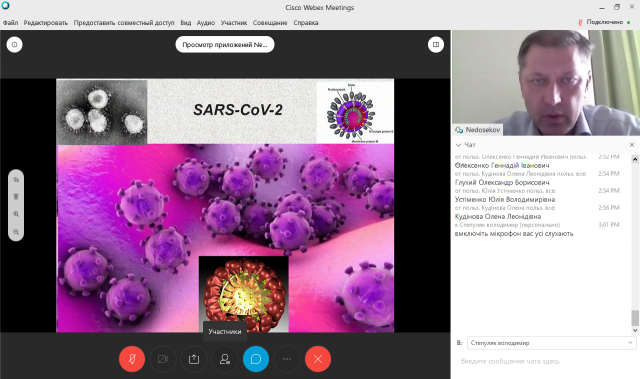The image size is (640, 379).
Task: Leave meeting with red X button
Action: pyautogui.click(x=318, y=359)
